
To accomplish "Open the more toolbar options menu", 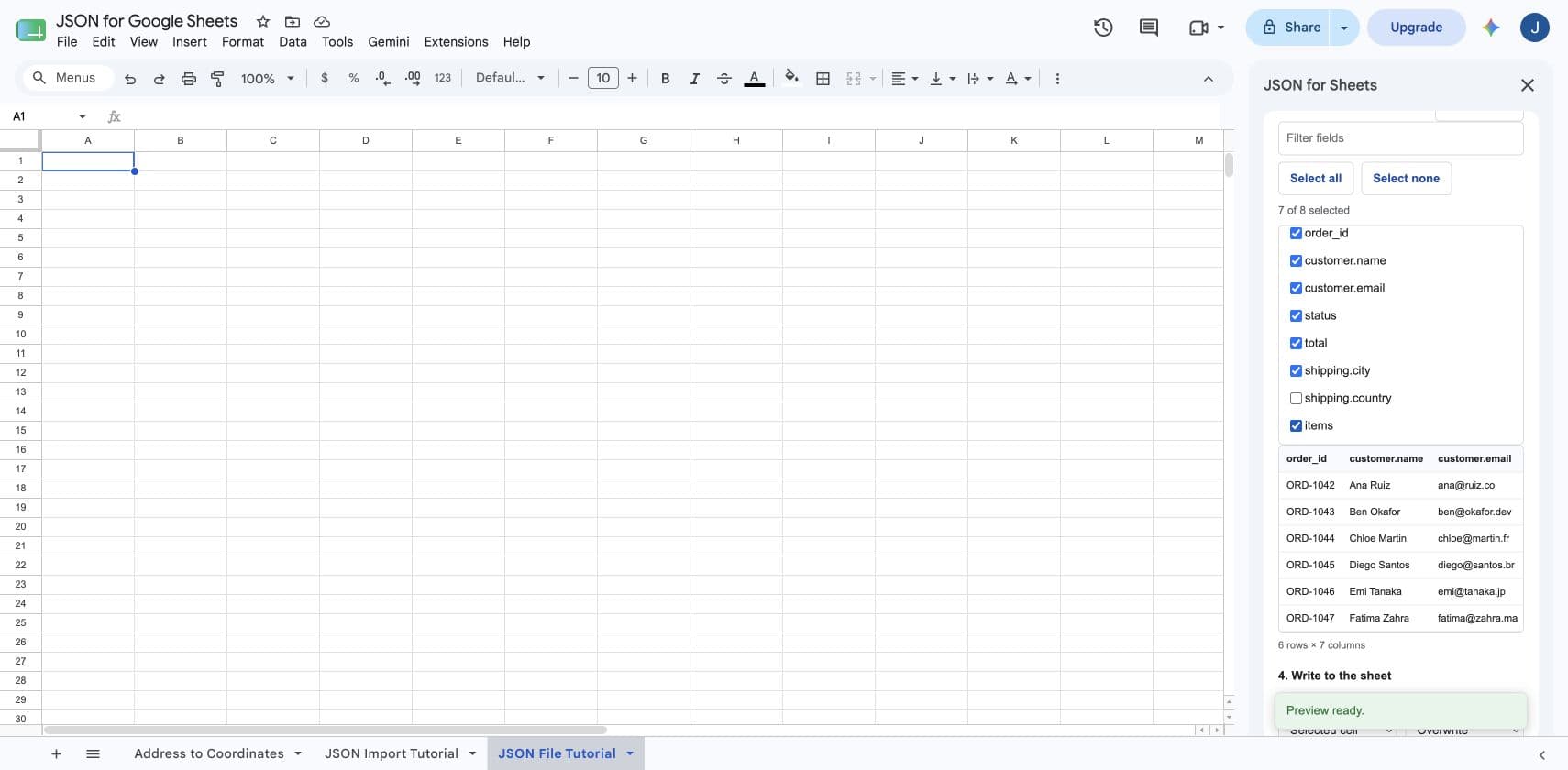I will tap(1057, 79).
